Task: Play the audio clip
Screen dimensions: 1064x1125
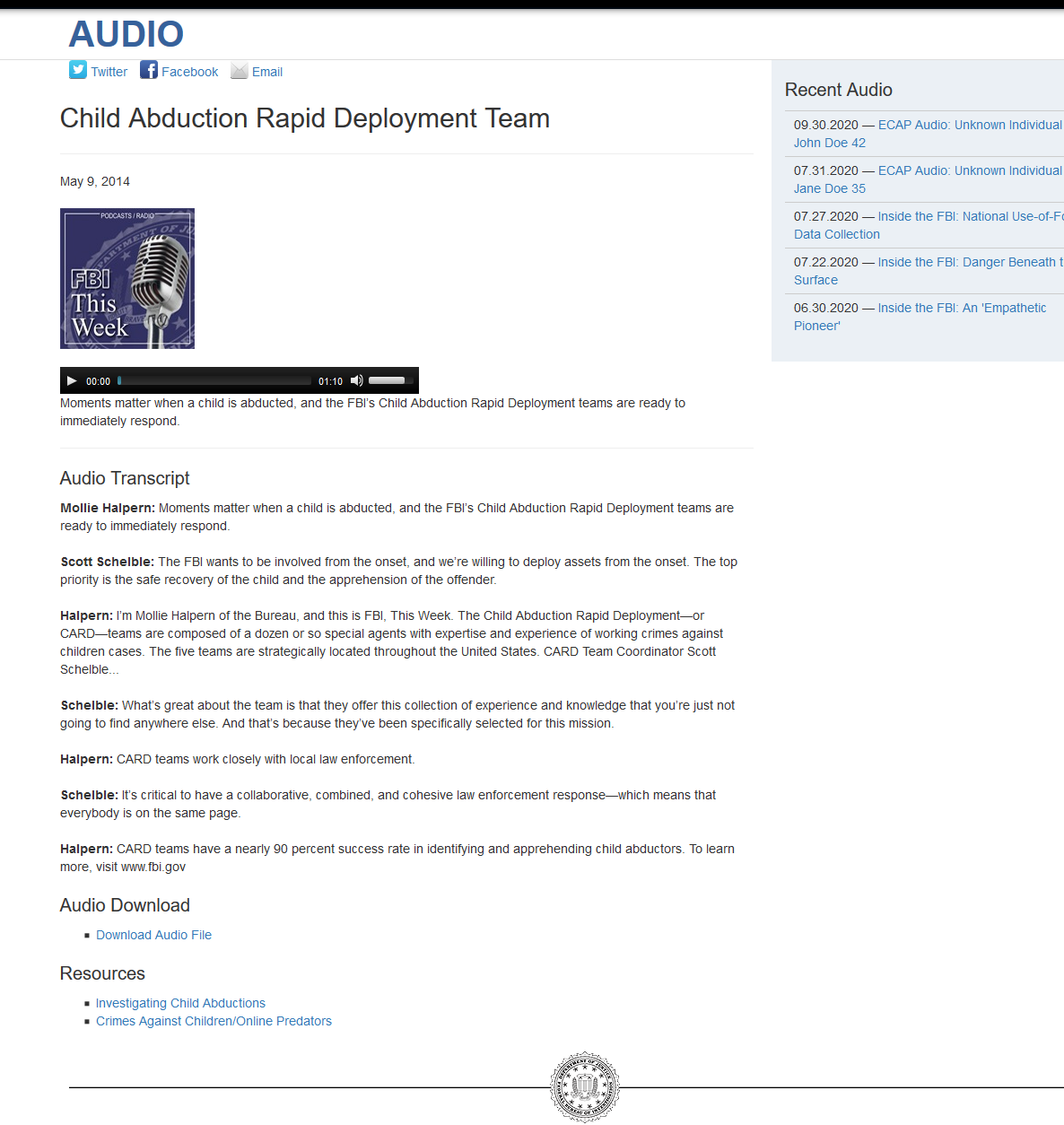Action: pos(72,380)
